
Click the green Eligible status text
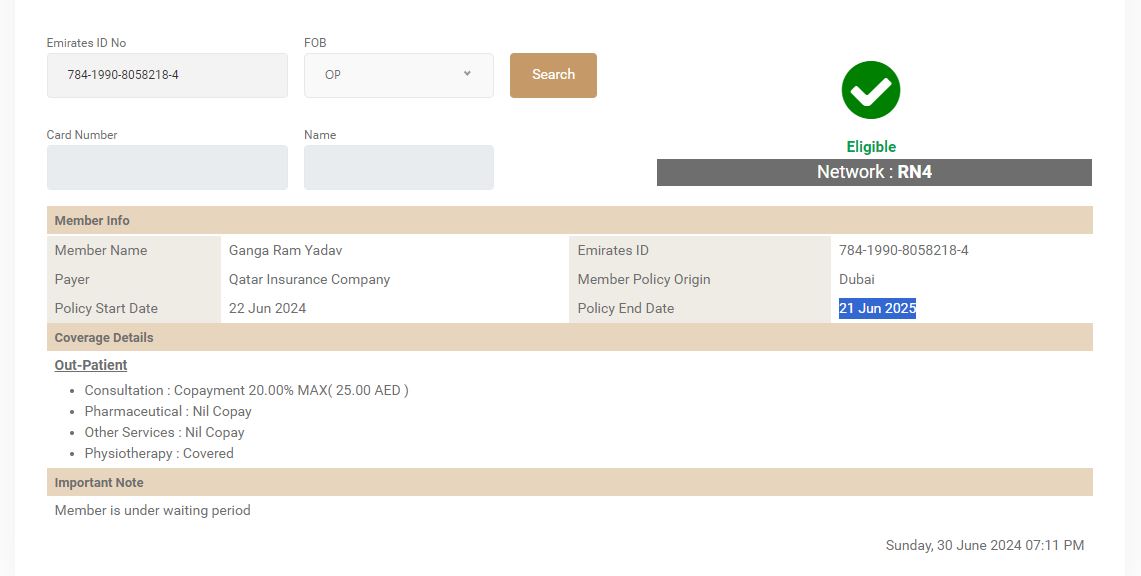(x=871, y=146)
